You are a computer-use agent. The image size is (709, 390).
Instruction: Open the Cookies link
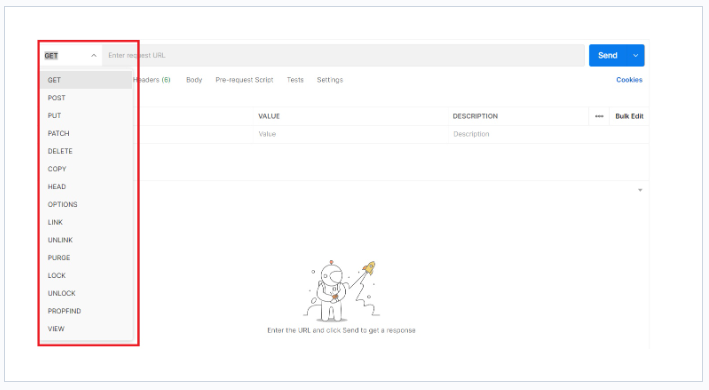[x=629, y=80]
